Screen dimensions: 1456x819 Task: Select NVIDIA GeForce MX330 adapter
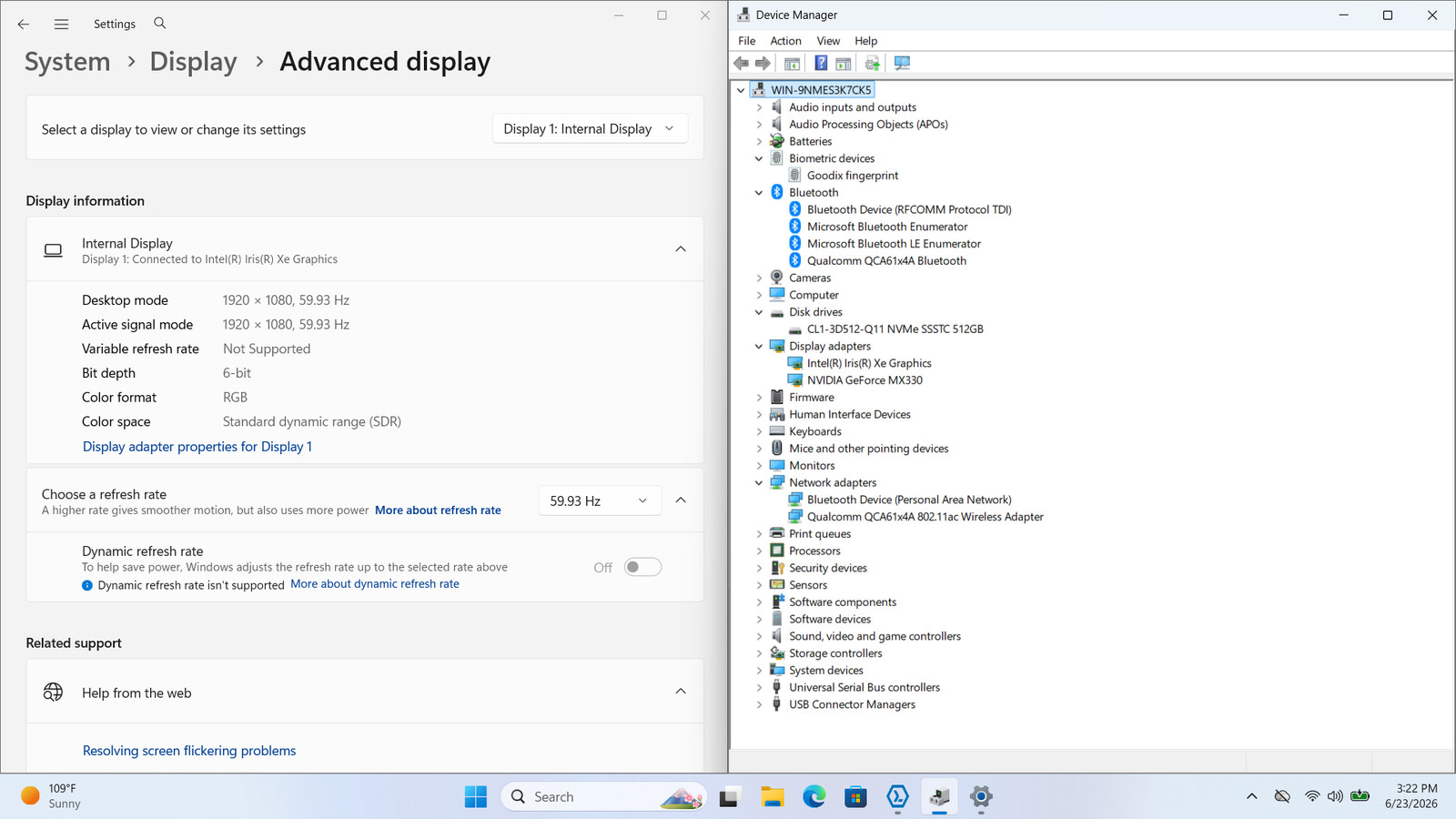click(x=864, y=380)
